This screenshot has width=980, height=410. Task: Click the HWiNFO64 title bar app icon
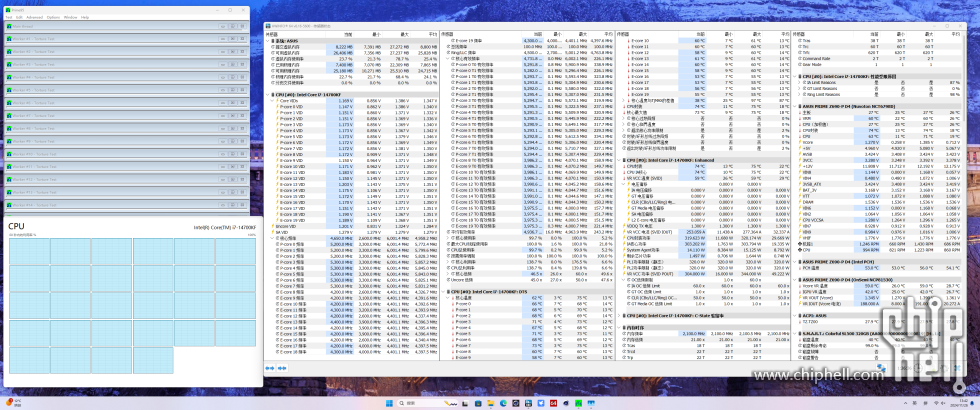point(268,26)
